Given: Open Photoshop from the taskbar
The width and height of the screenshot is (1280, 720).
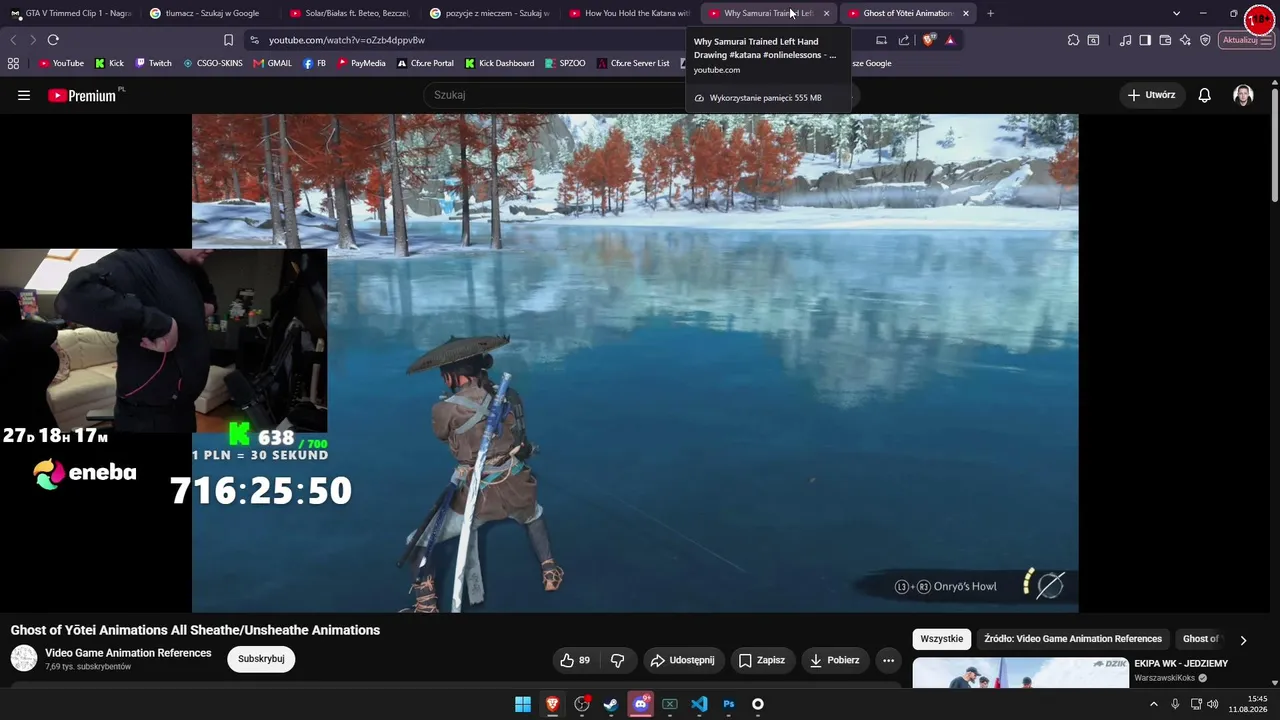Looking at the screenshot, I should pyautogui.click(x=729, y=704).
